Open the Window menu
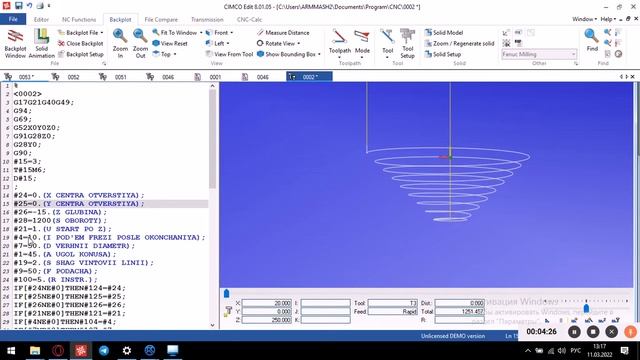 pyautogui.click(x=584, y=19)
